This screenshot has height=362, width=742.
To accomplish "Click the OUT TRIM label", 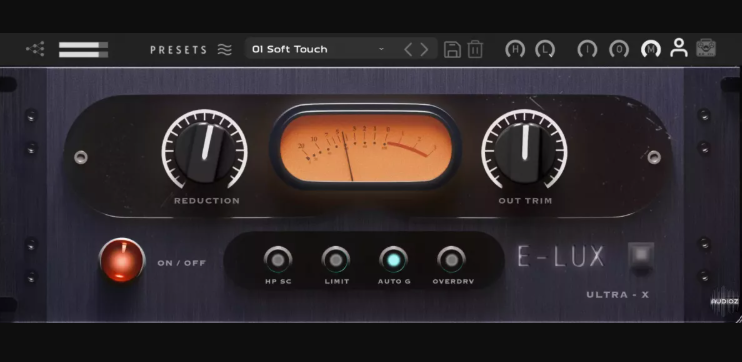I will [525, 201].
